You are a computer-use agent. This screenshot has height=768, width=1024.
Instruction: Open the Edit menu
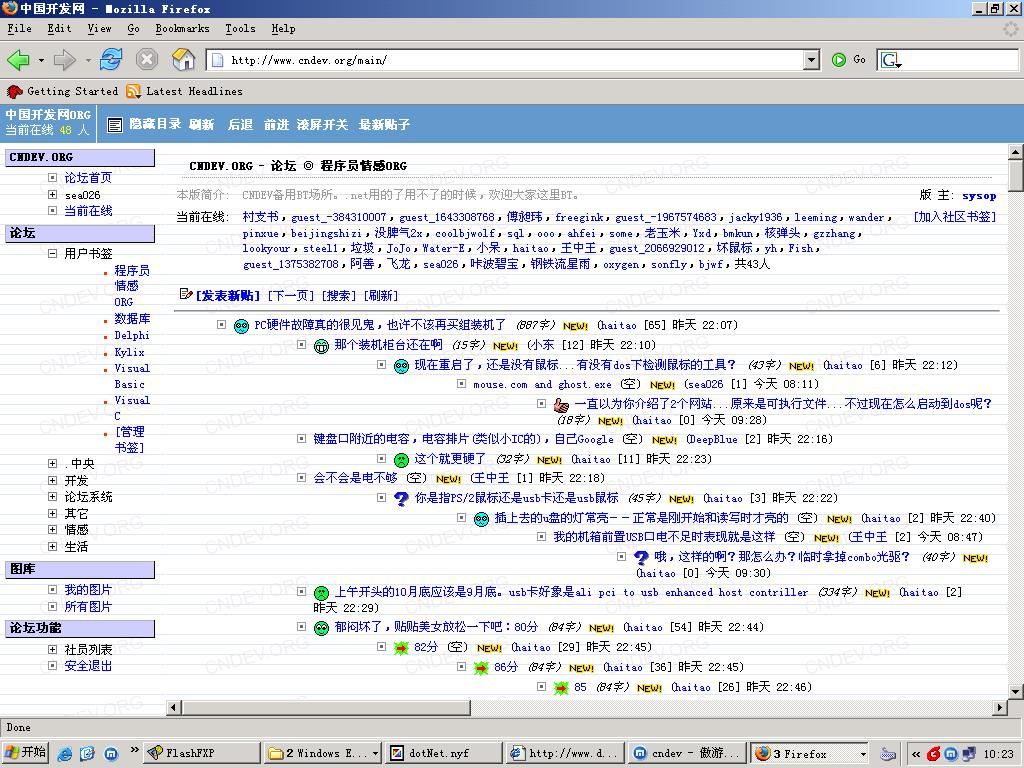tap(59, 29)
